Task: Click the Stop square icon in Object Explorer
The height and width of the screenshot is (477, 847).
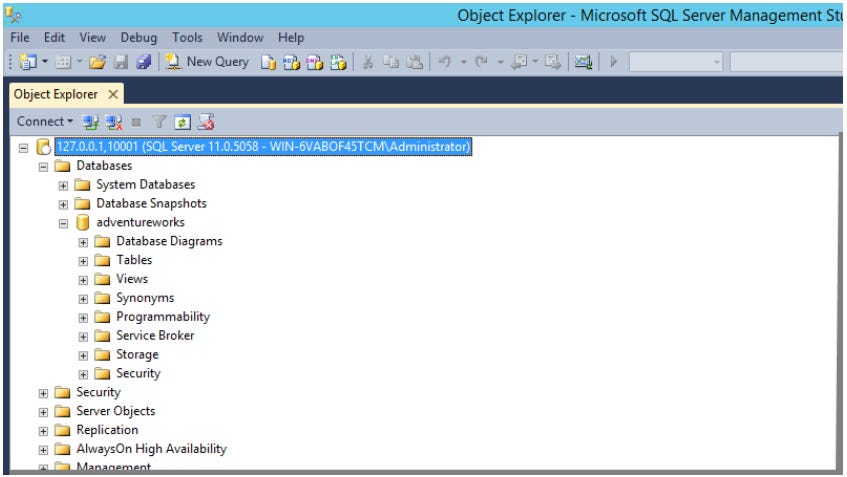Action: [137, 123]
